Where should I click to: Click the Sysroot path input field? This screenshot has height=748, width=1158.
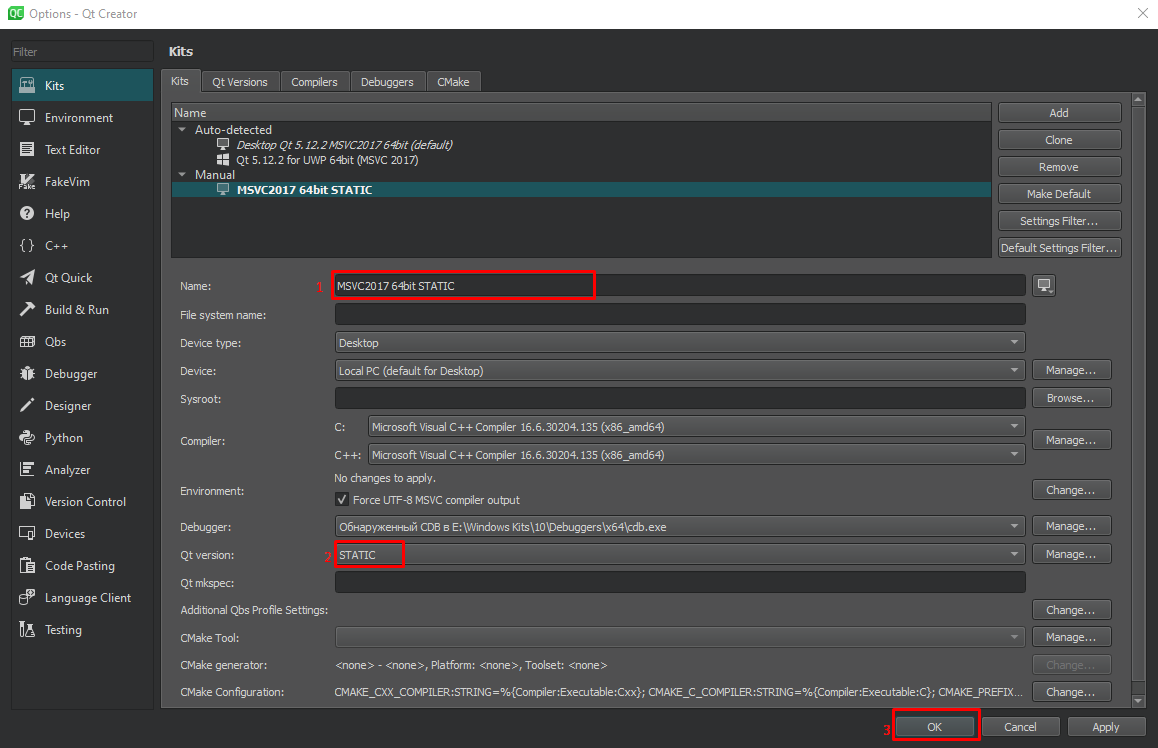[679, 398]
